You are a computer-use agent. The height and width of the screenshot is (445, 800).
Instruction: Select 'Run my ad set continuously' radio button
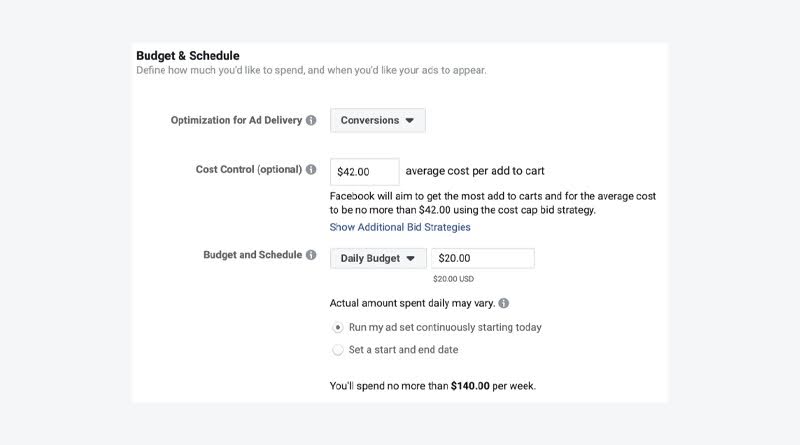[x=338, y=327]
